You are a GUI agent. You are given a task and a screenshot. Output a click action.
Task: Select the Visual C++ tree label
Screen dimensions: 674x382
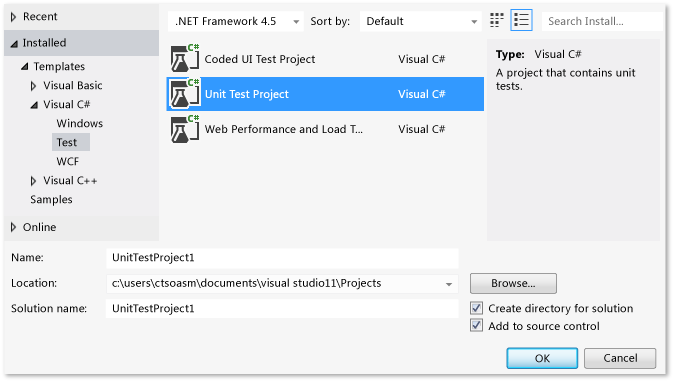point(70,180)
